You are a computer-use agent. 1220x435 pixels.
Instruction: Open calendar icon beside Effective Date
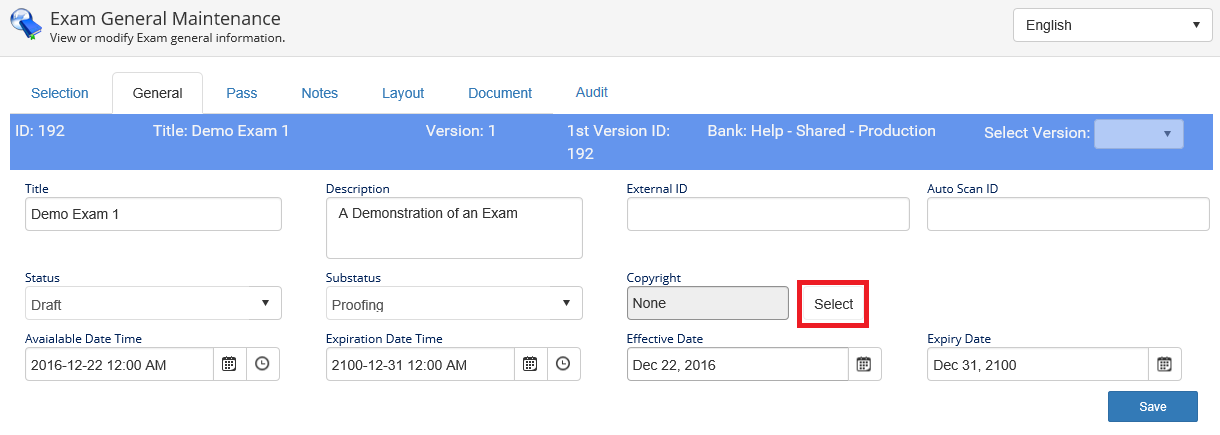click(865, 364)
